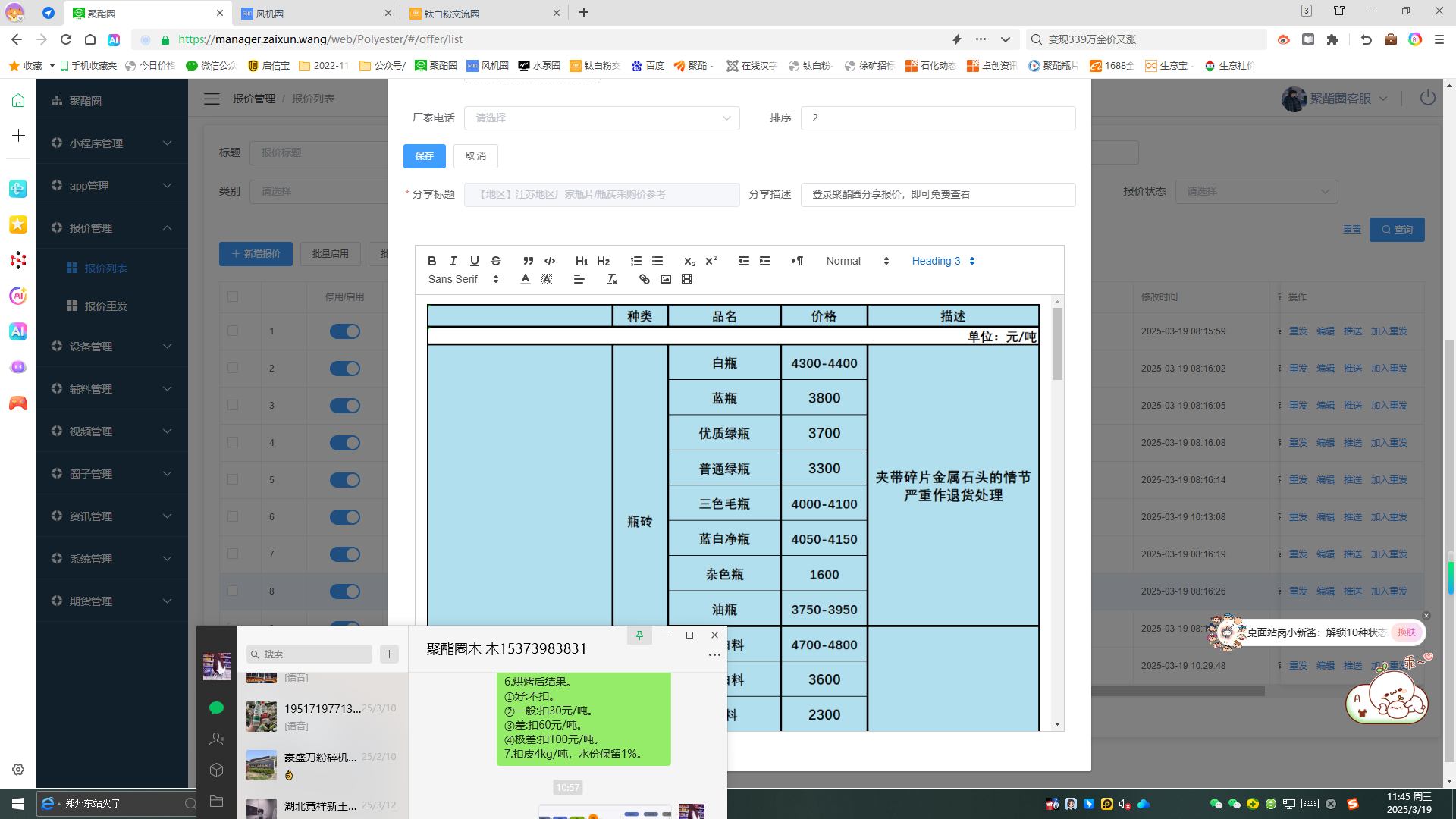Insert a hyperlink via link icon
The width and height of the screenshot is (1456, 819).
point(644,279)
